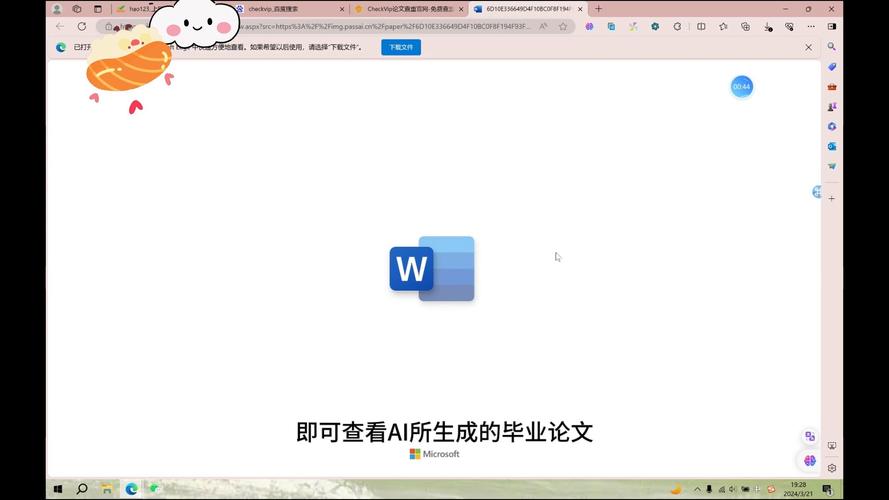Click the taskbar volume speaker icon
The image size is (889, 500).
pos(733,489)
